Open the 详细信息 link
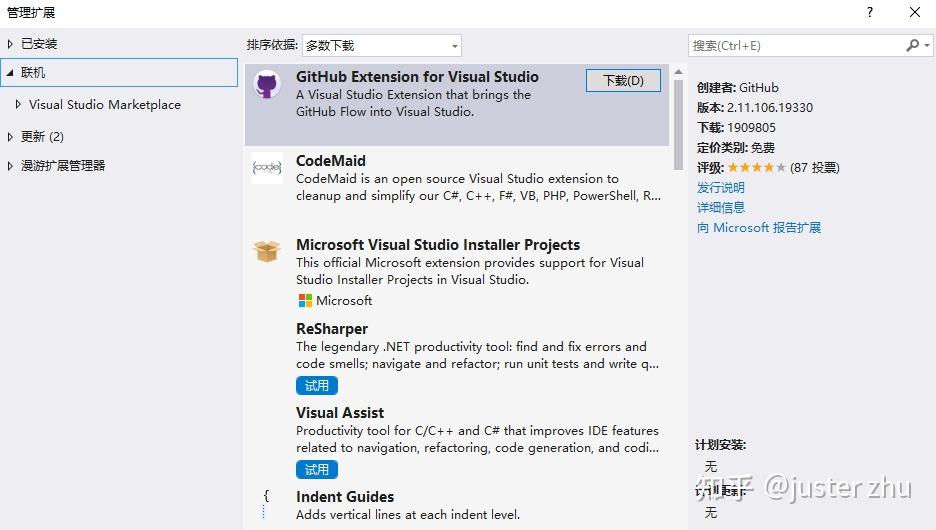Screen dimensions: 936x530 (x=721, y=208)
